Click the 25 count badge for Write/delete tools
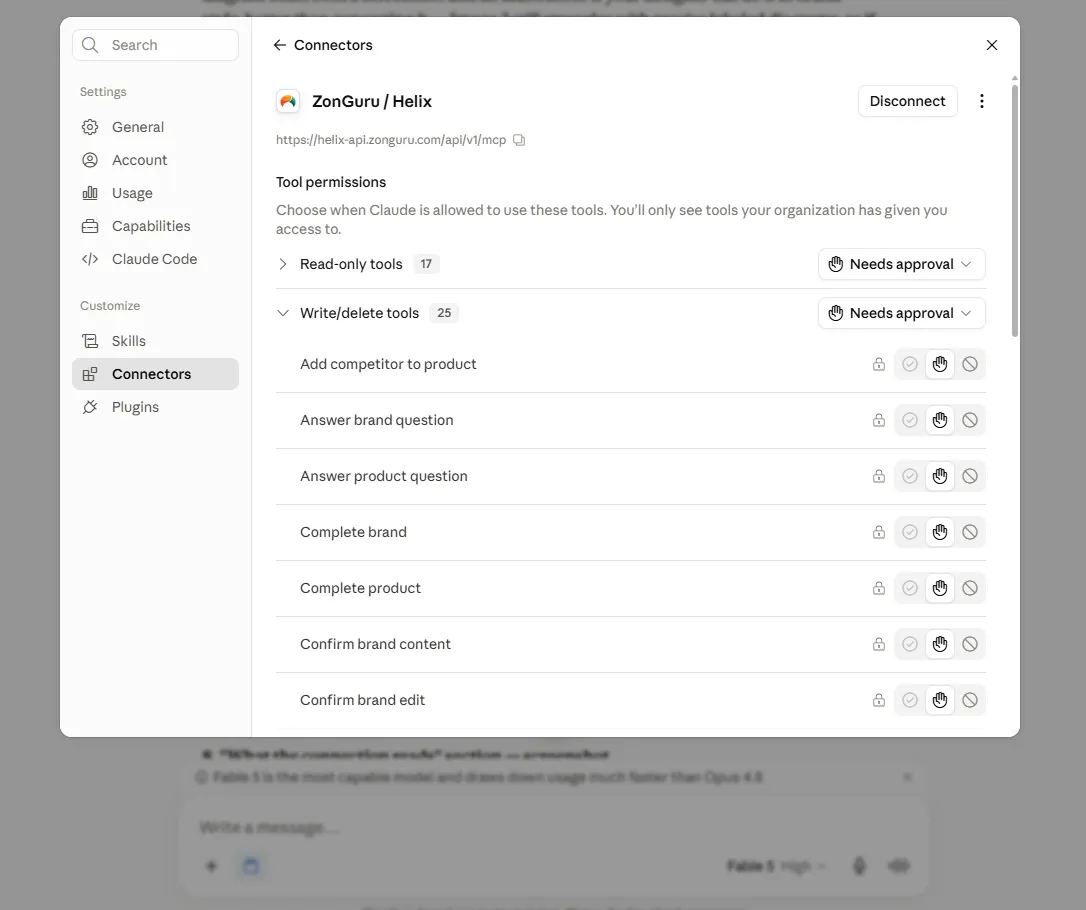Viewport: 1086px width, 910px height. [x=444, y=313]
